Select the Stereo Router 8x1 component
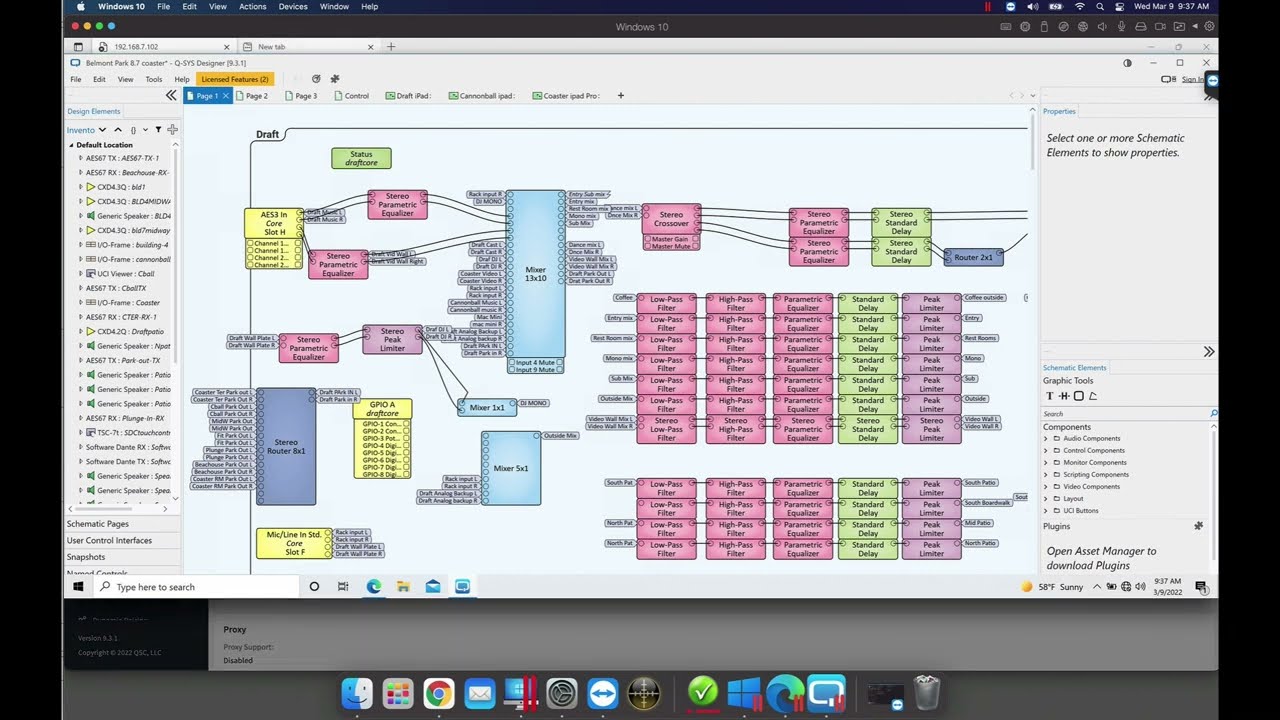Image resolution: width=1280 pixels, height=720 pixels. click(x=286, y=446)
